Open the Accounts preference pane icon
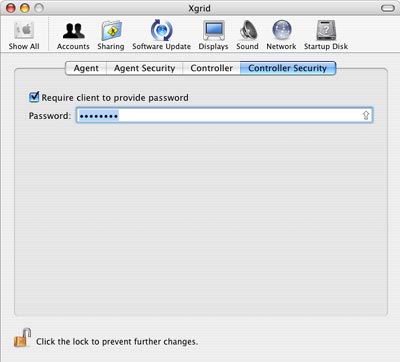Screen dimensions: 400x362 point(73,31)
